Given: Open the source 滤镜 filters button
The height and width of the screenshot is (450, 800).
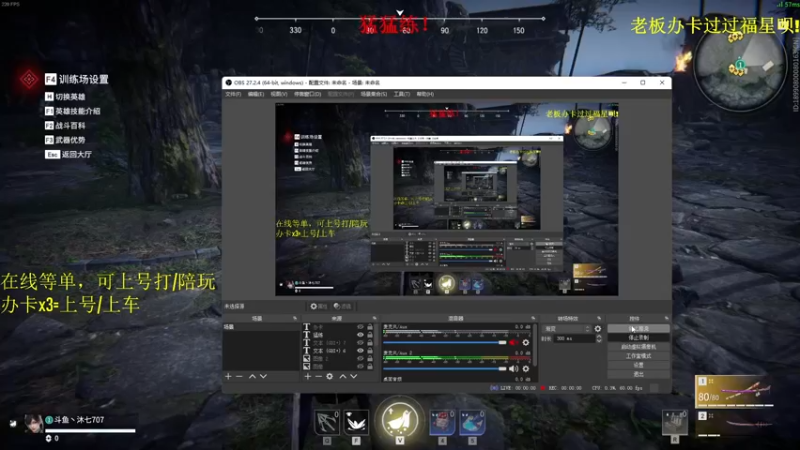Looking at the screenshot, I should [342, 306].
